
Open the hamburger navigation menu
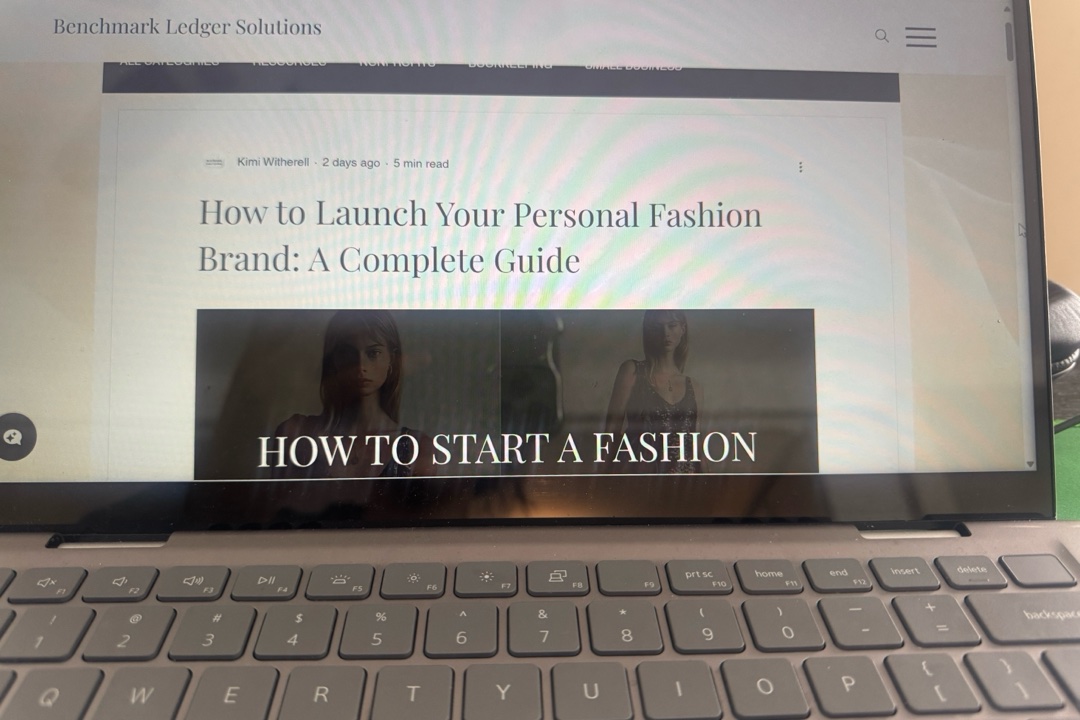(x=920, y=37)
